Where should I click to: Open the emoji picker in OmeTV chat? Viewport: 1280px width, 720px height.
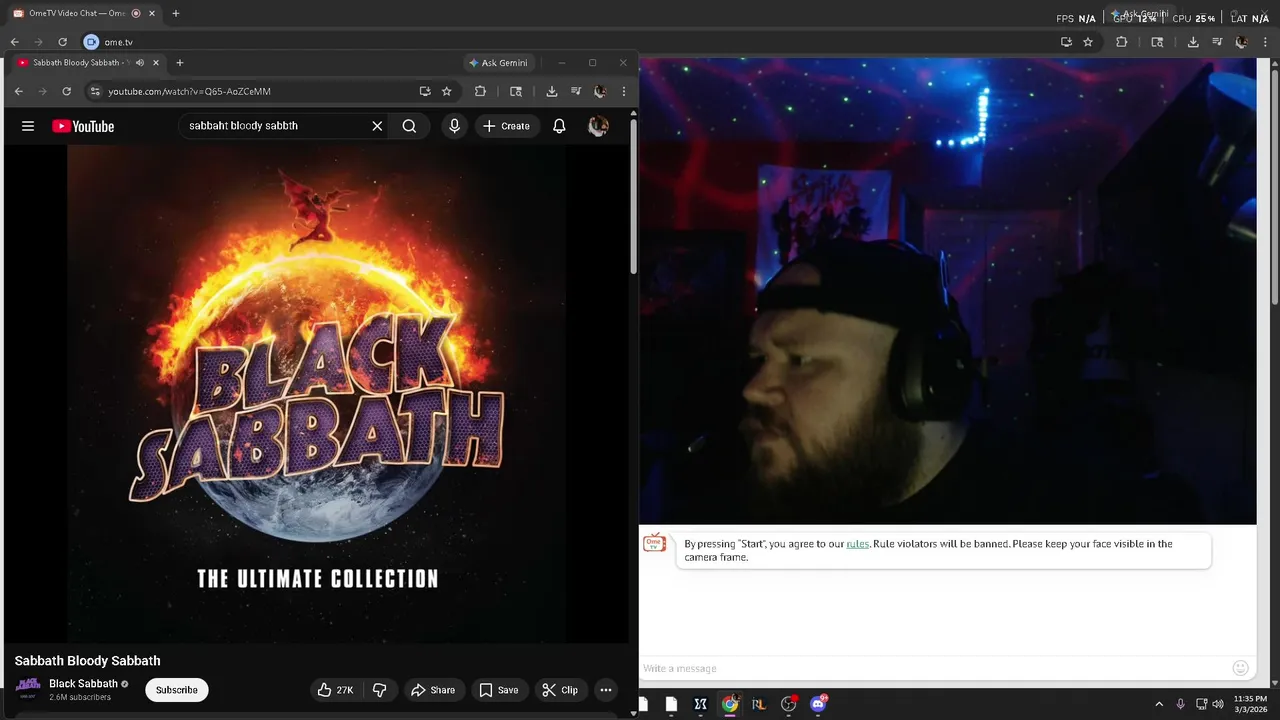[x=1241, y=668]
